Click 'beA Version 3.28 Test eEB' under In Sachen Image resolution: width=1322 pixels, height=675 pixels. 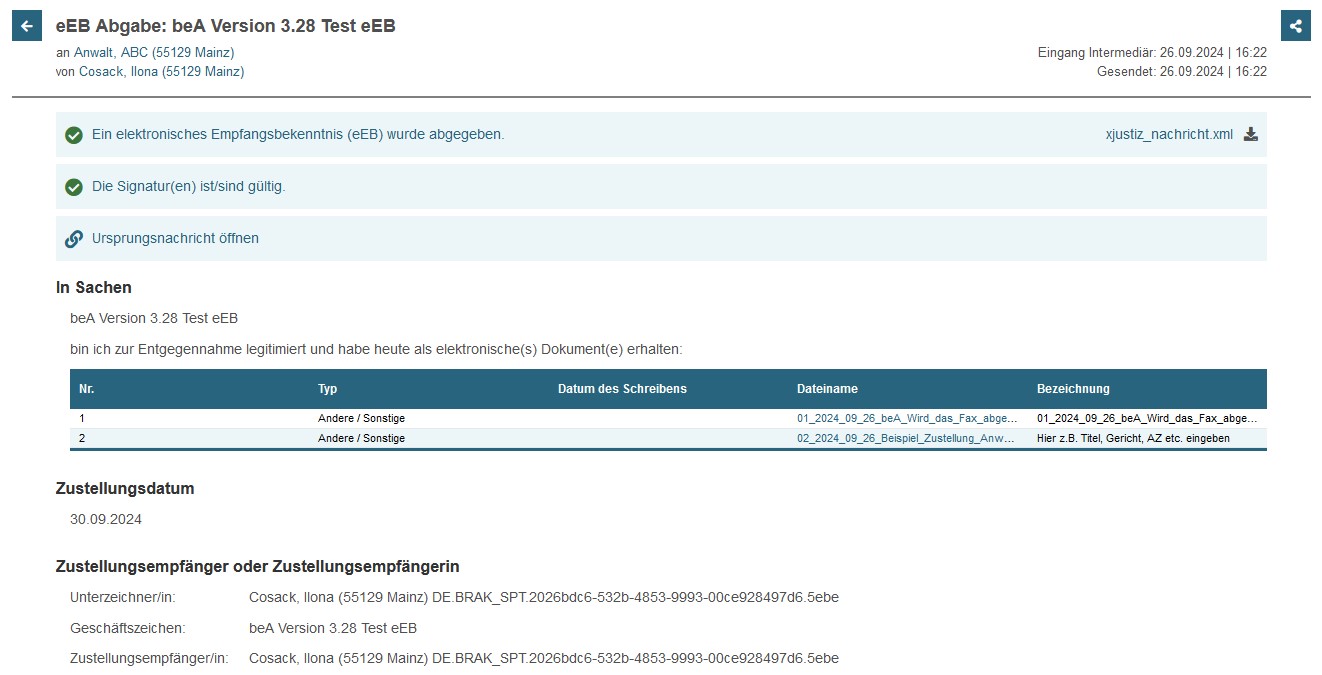pyautogui.click(x=154, y=319)
